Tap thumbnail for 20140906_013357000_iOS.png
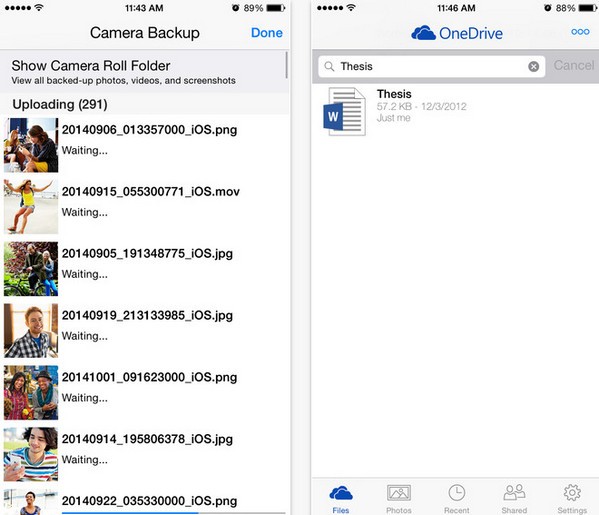The height and width of the screenshot is (515, 599). [31, 145]
